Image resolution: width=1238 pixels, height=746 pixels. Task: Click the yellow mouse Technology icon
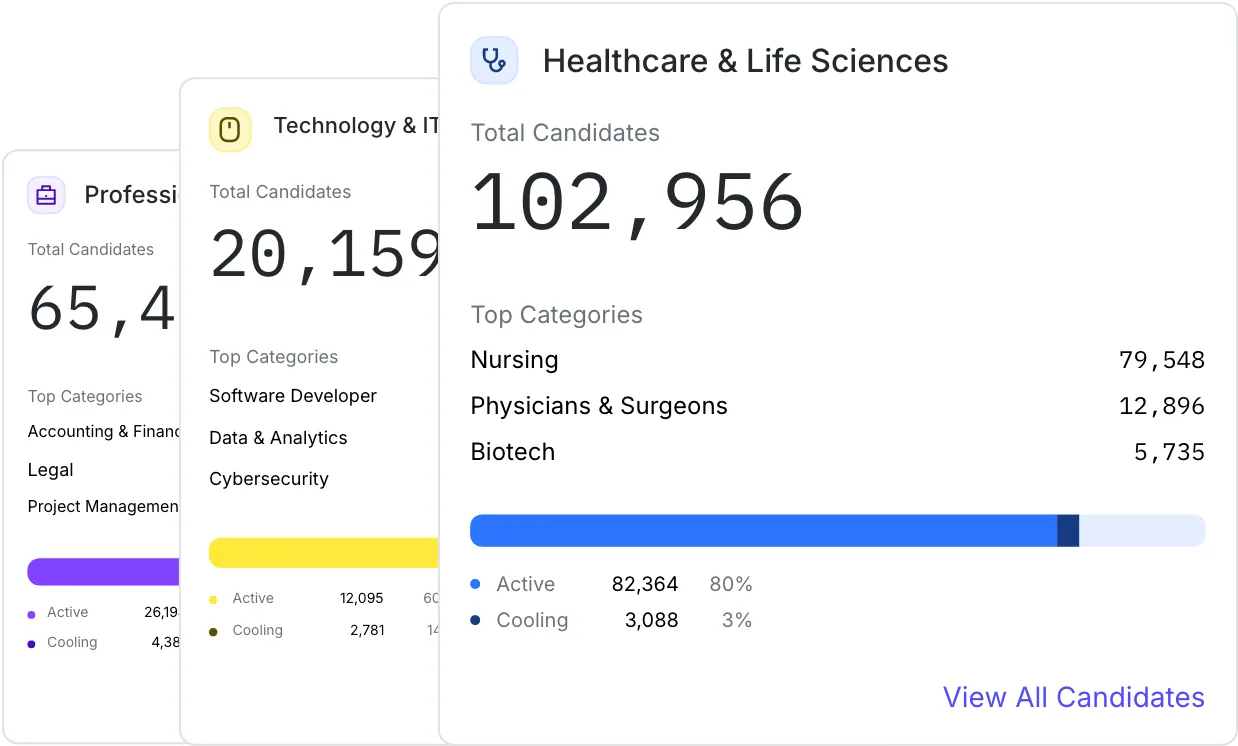pyautogui.click(x=230, y=130)
